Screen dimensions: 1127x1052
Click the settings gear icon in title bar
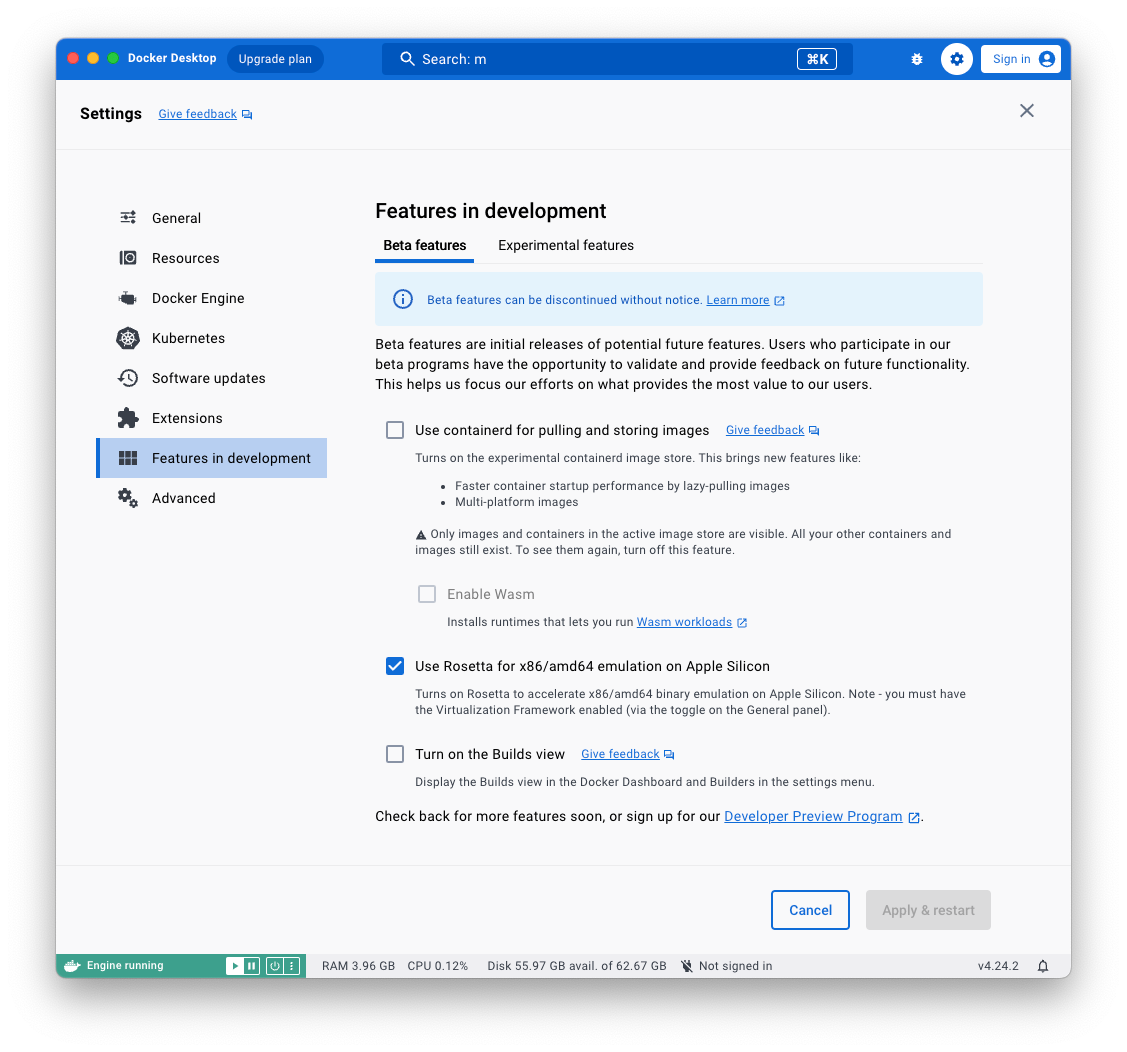[957, 59]
